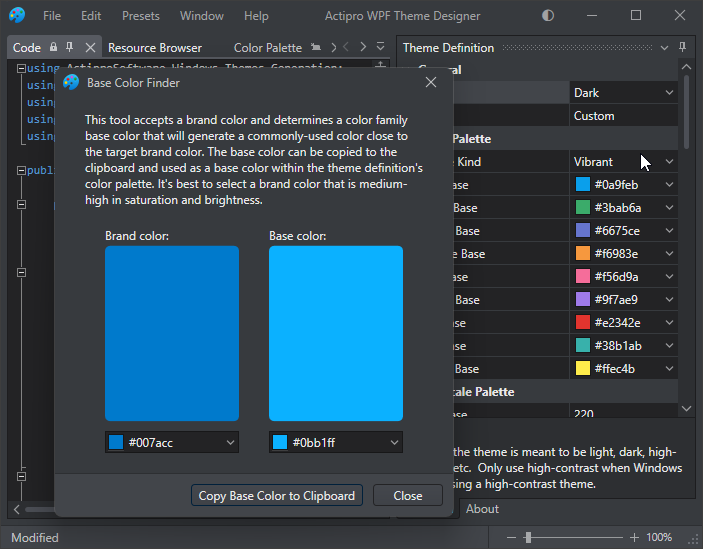The image size is (703, 549).
Task: Select the Code tab
Action: point(27,48)
